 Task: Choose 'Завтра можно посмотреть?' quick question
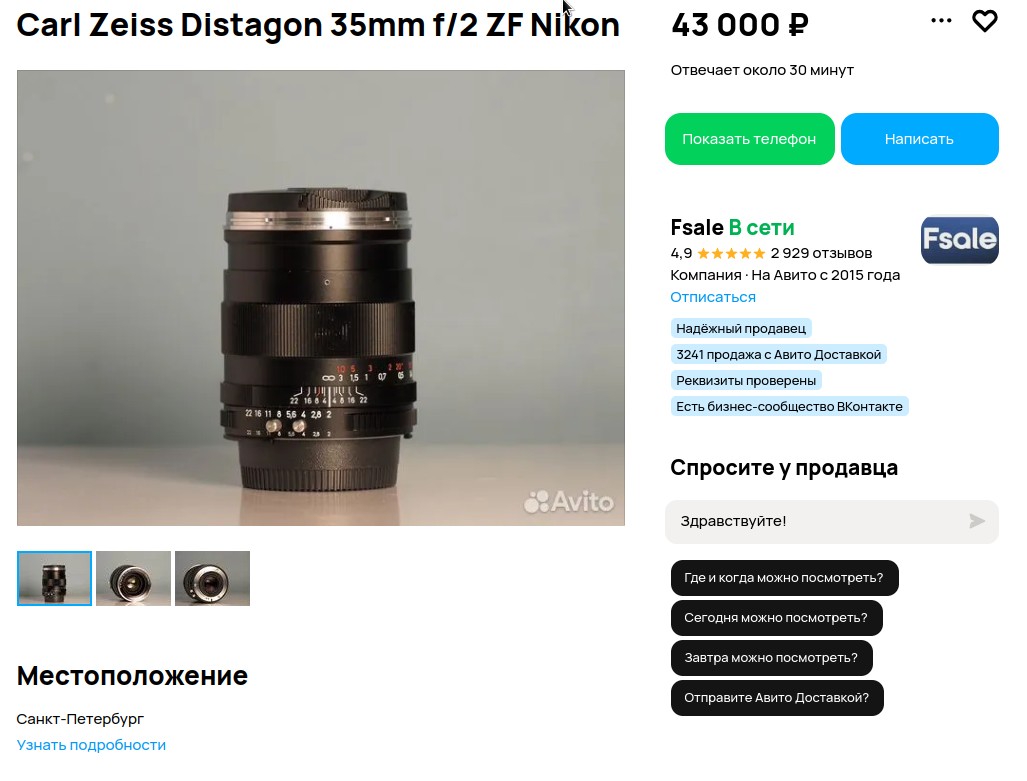click(x=771, y=658)
